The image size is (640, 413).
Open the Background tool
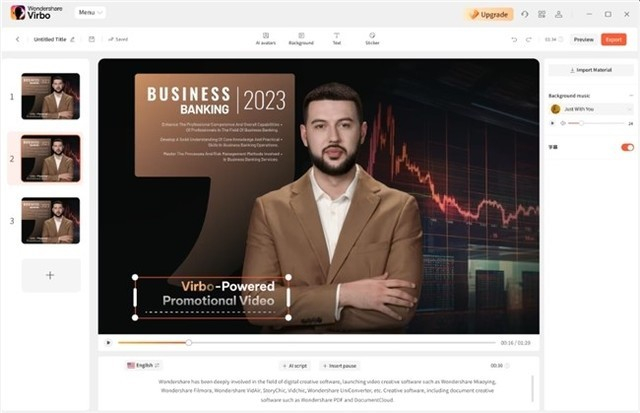tap(301, 39)
